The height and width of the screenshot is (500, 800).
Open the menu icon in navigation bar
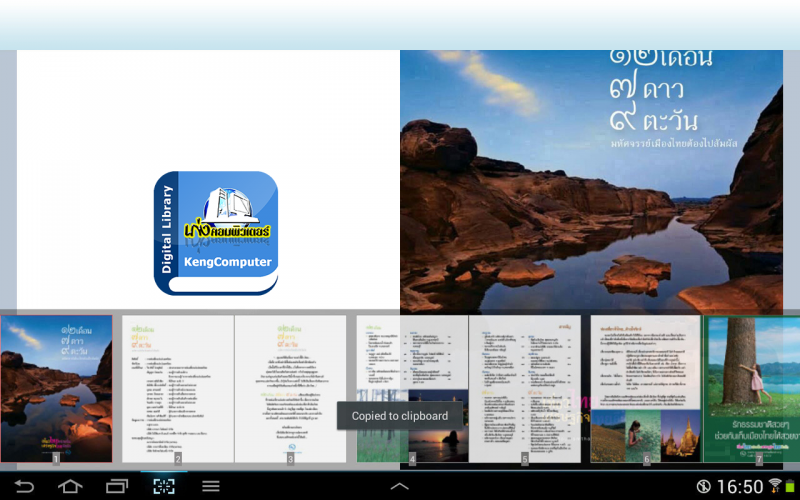[211, 486]
